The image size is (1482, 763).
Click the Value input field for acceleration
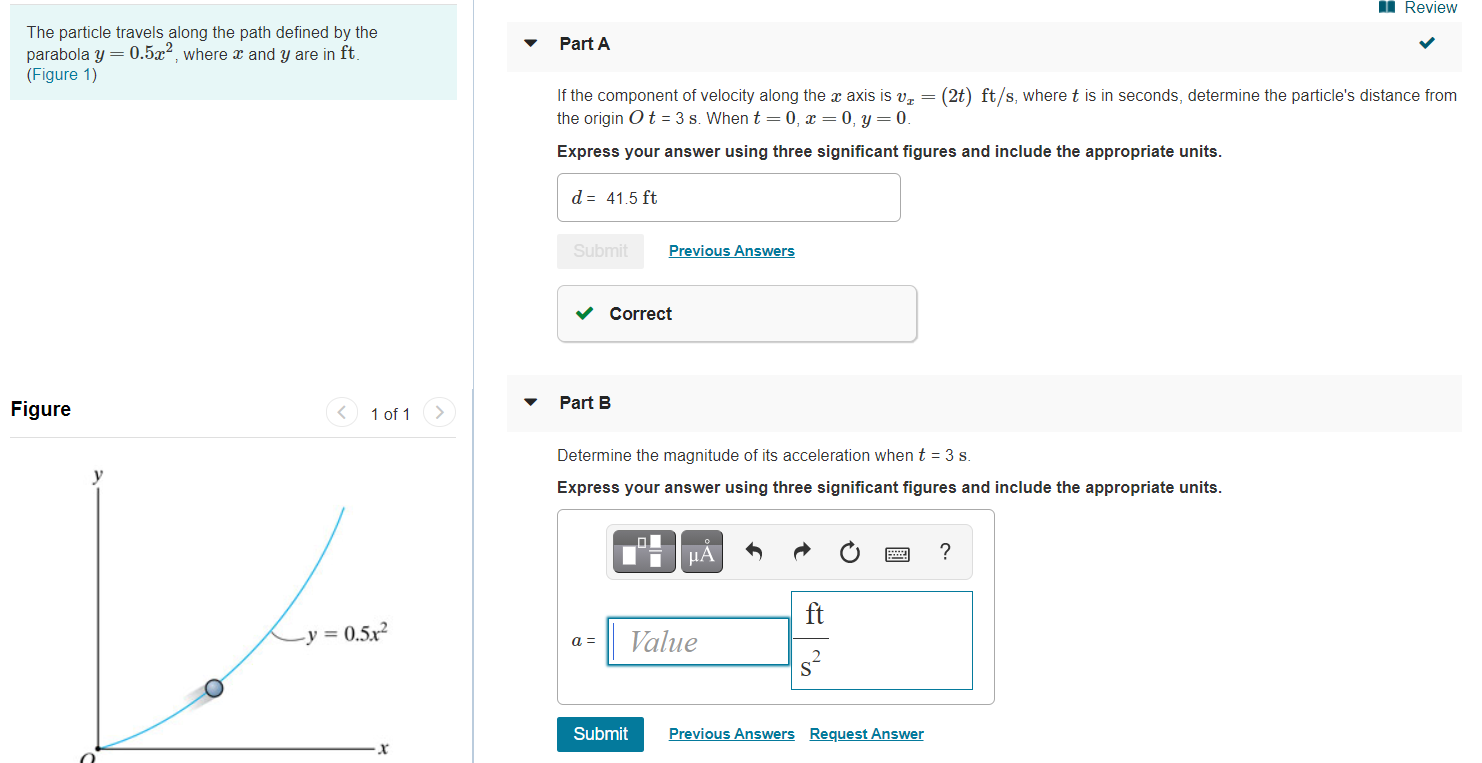[x=697, y=641]
